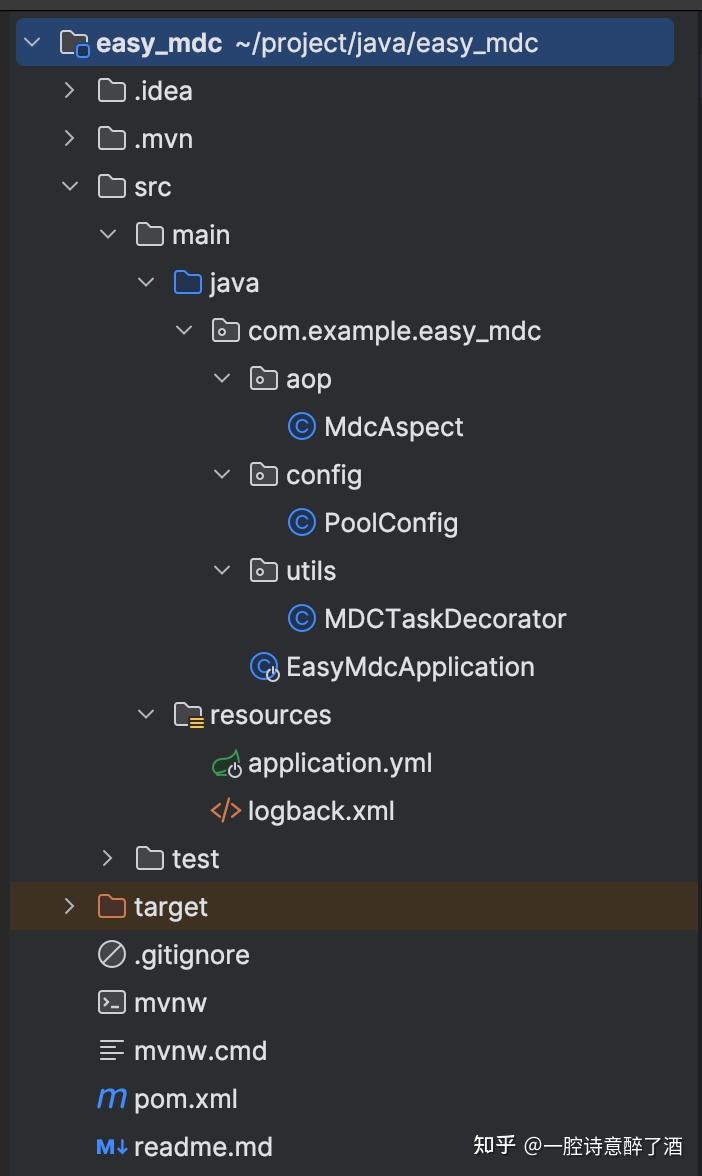
Task: Expand the test directory
Action: point(107,858)
